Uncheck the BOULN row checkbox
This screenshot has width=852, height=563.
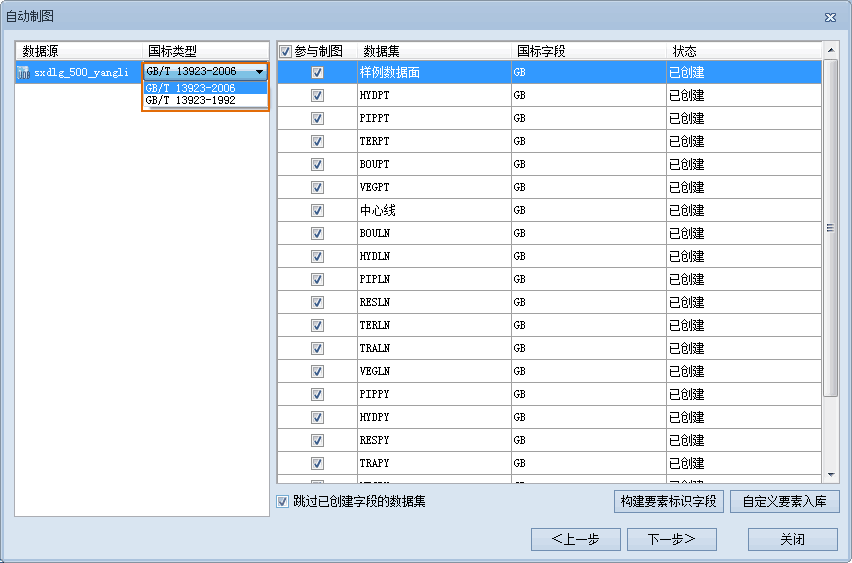[x=317, y=233]
